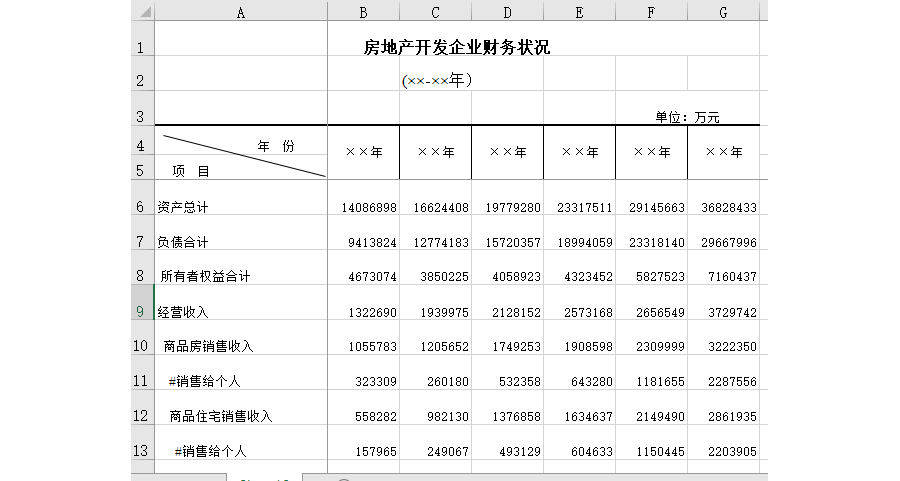
Task: Click cell value 1322690
Action: tap(373, 313)
